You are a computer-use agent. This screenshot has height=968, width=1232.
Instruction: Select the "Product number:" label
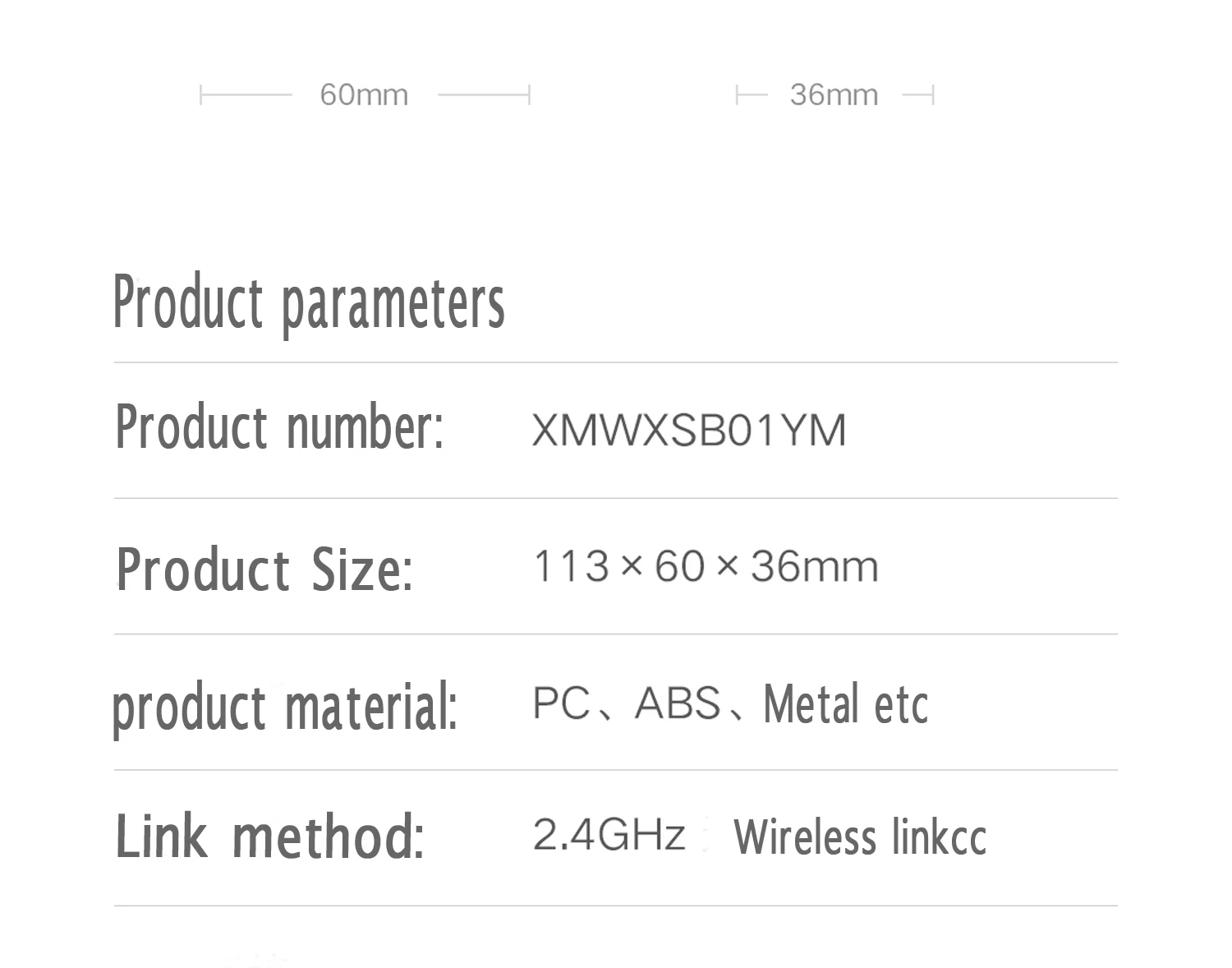tap(279, 428)
